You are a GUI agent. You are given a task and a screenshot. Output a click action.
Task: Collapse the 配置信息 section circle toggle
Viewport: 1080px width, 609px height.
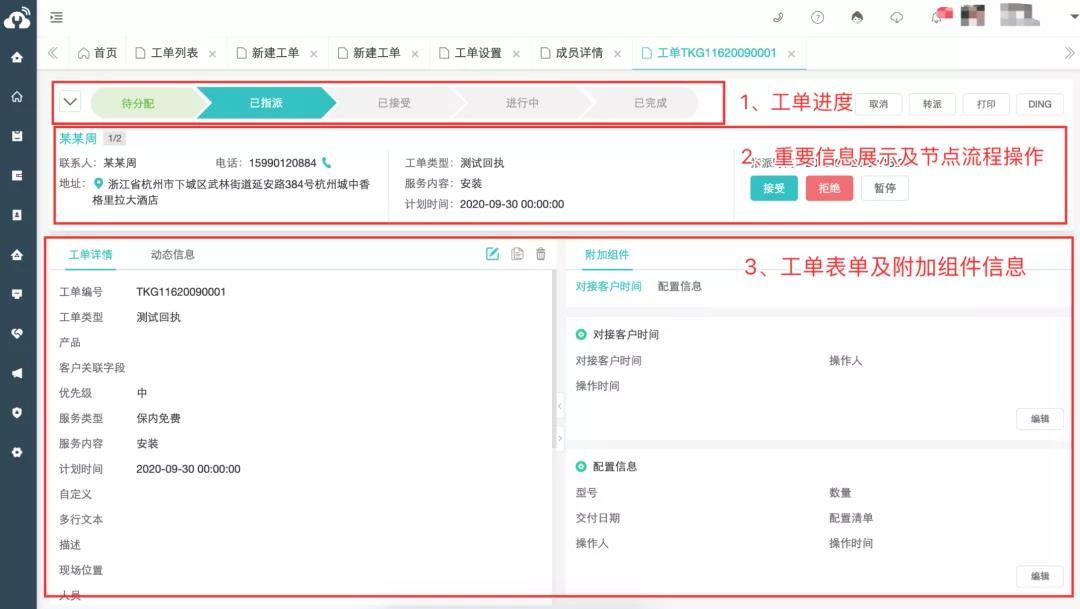pos(581,467)
